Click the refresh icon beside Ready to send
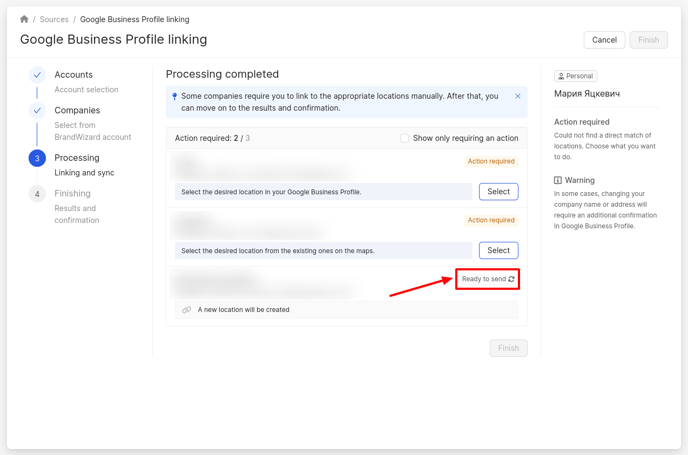The width and height of the screenshot is (688, 455). (512, 279)
